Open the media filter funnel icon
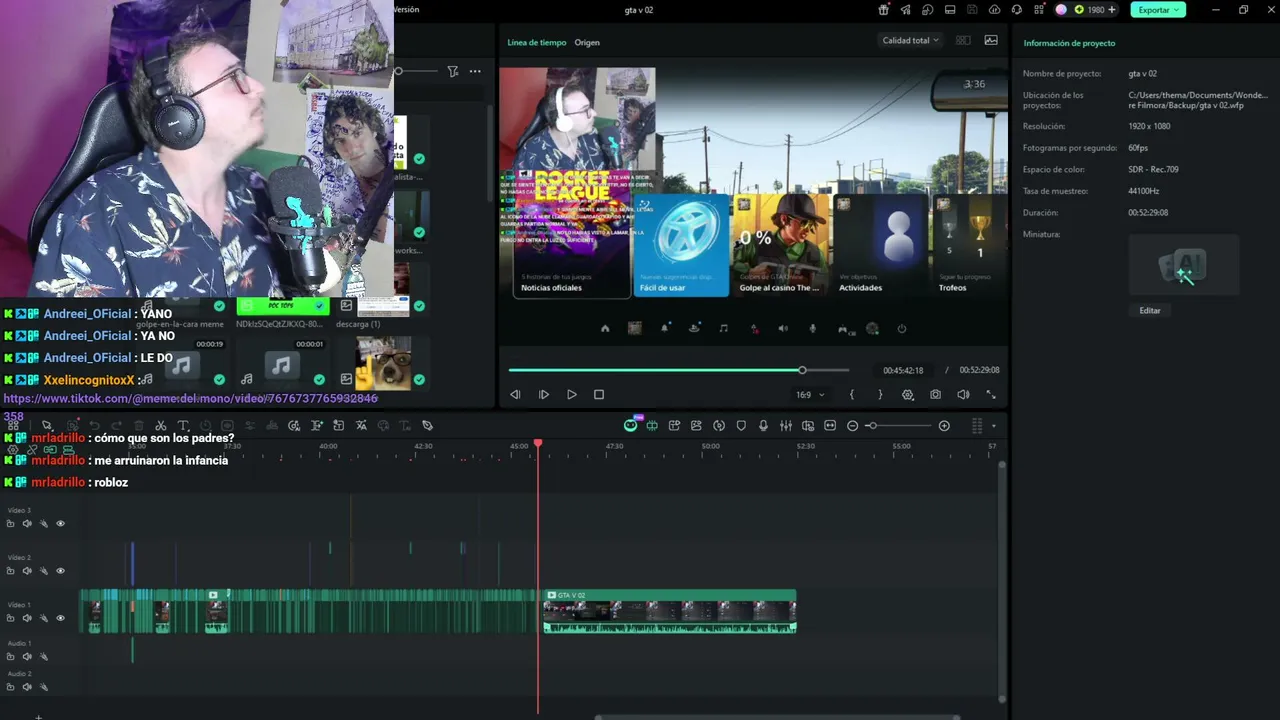 coord(453,71)
